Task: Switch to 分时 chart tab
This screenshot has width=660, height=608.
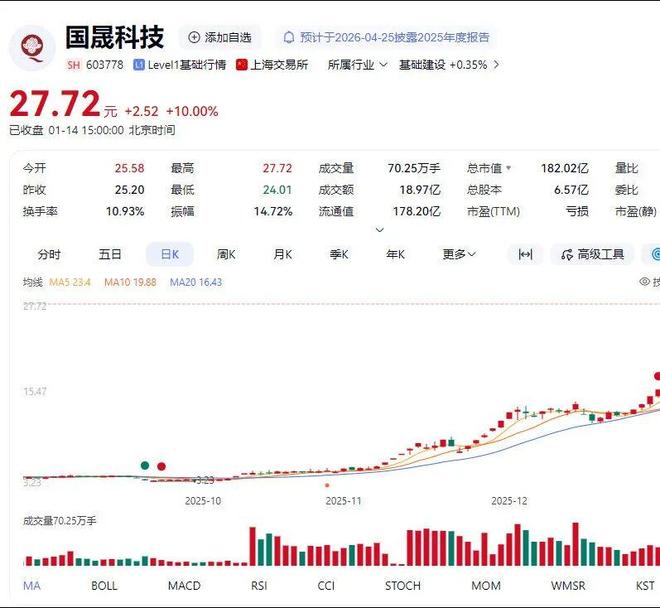Action: pos(49,254)
